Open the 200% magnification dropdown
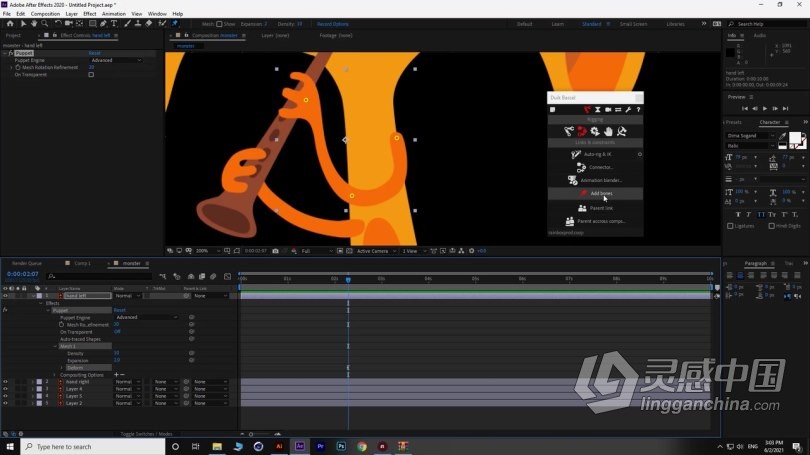Viewport: 810px width, 455px height. (208, 251)
